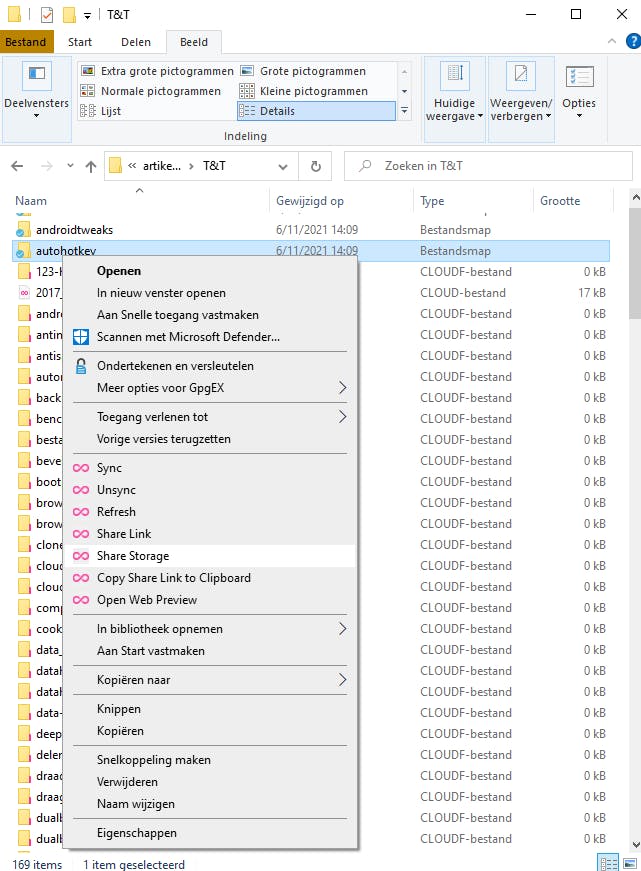Open the Start ribbon tab
The width and height of the screenshot is (641, 871).
coord(80,42)
